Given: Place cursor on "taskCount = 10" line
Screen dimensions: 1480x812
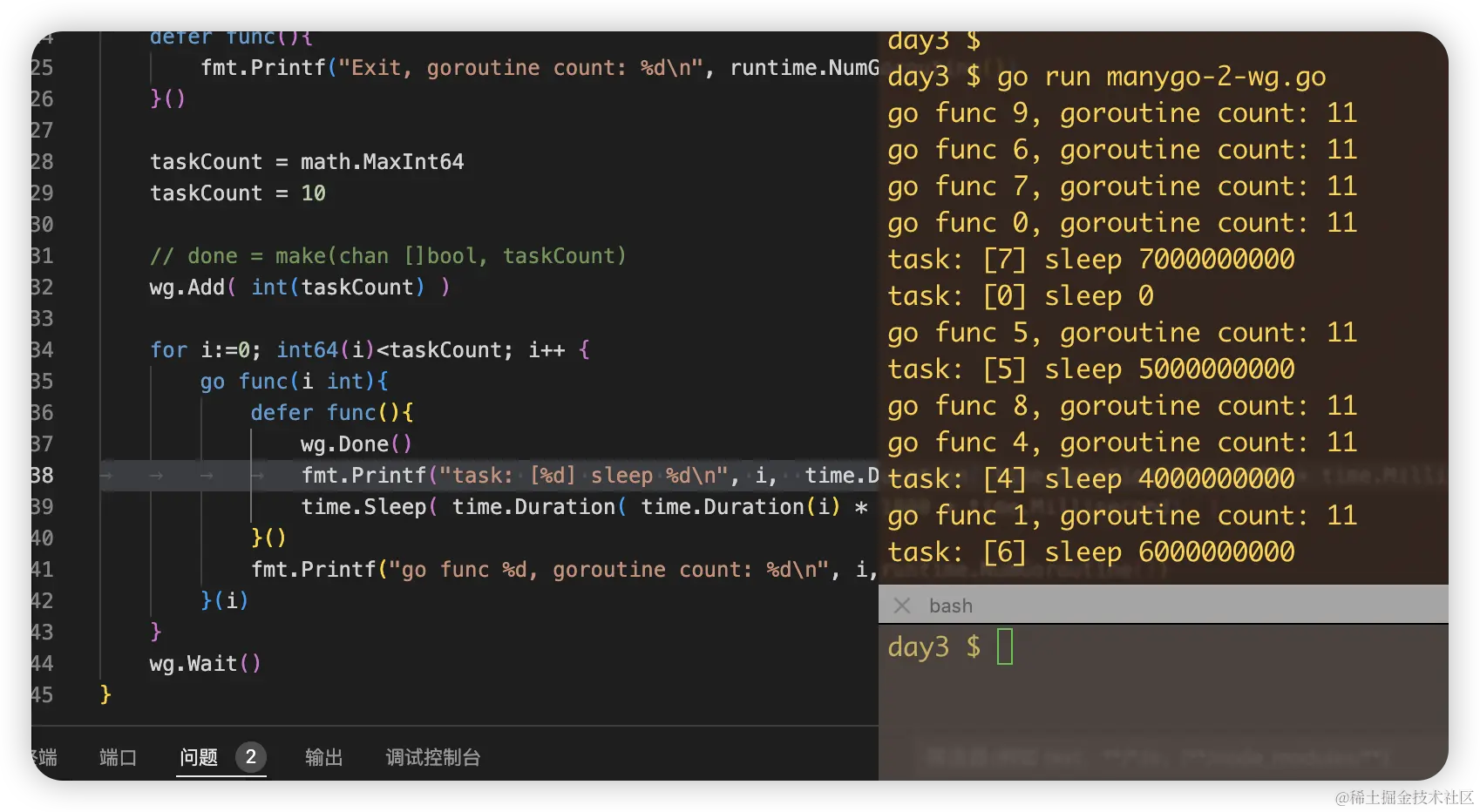Looking at the screenshot, I should (238, 193).
